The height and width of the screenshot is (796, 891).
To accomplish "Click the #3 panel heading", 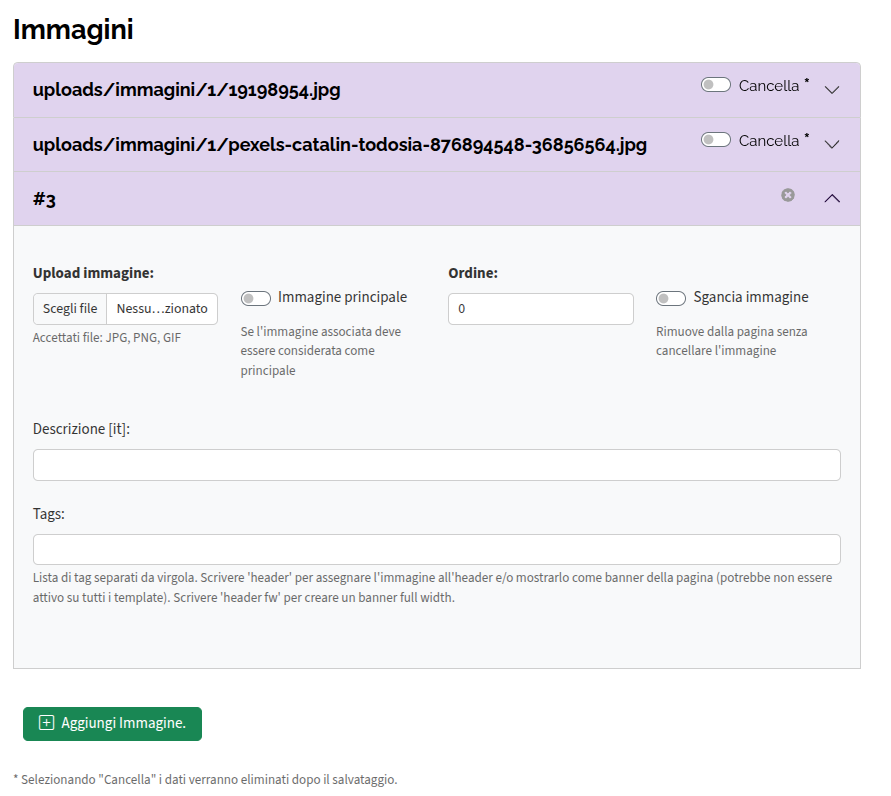I will (44, 199).
